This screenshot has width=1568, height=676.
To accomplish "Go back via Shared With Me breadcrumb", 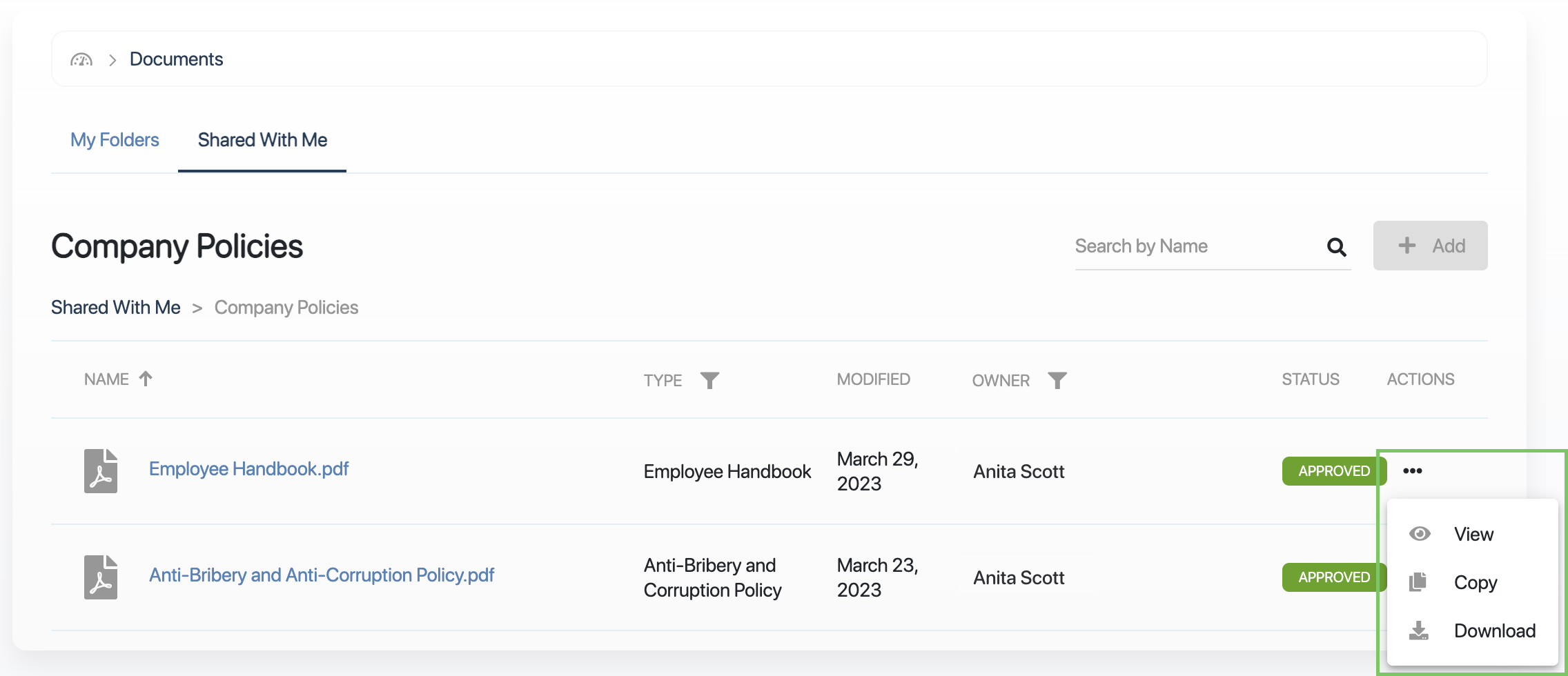I will point(116,308).
